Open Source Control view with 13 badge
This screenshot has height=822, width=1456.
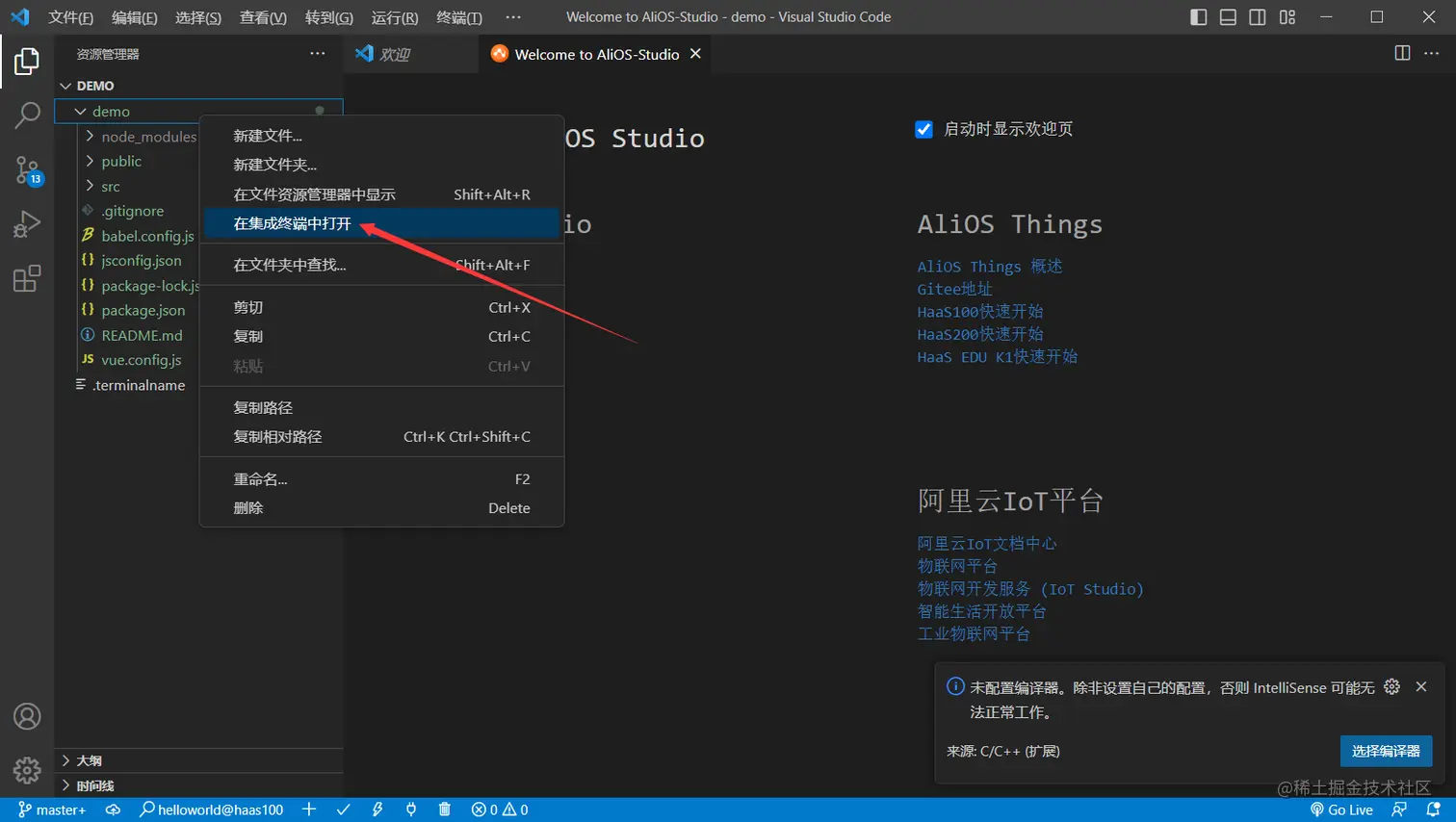tap(27, 170)
